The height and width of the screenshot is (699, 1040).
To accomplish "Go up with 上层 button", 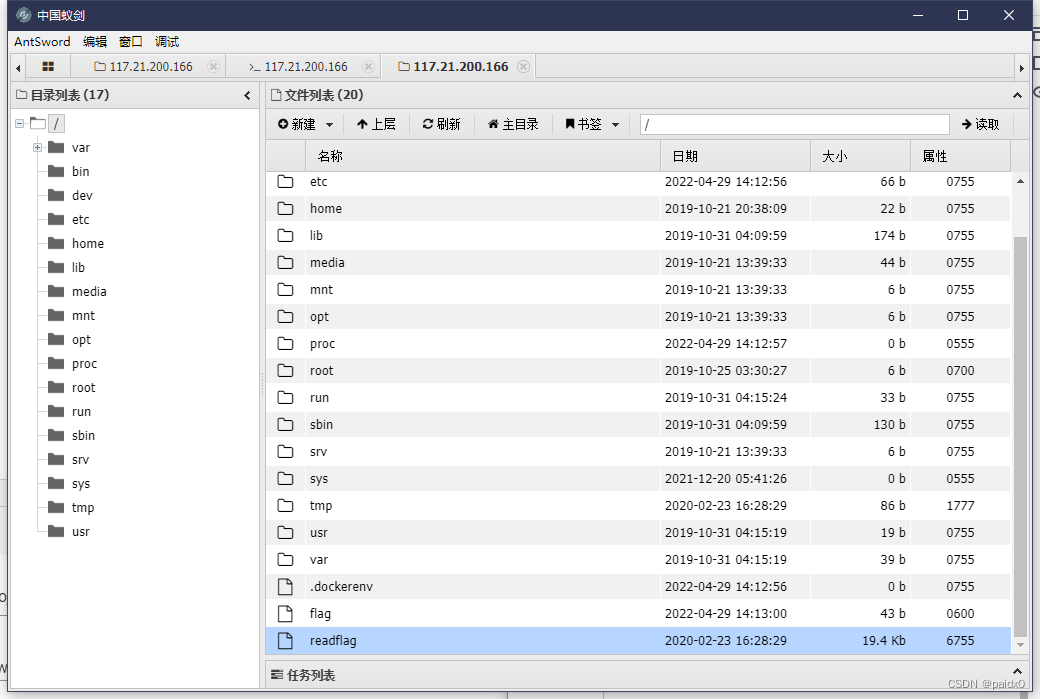I will tap(376, 124).
